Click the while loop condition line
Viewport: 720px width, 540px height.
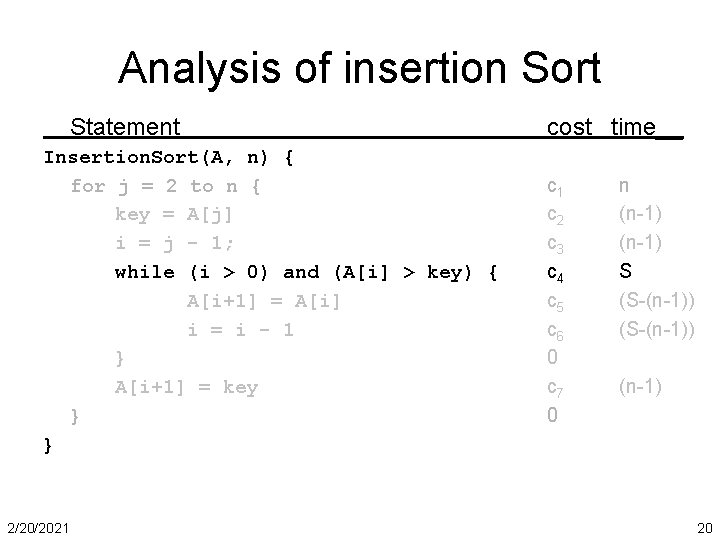(x=305, y=272)
